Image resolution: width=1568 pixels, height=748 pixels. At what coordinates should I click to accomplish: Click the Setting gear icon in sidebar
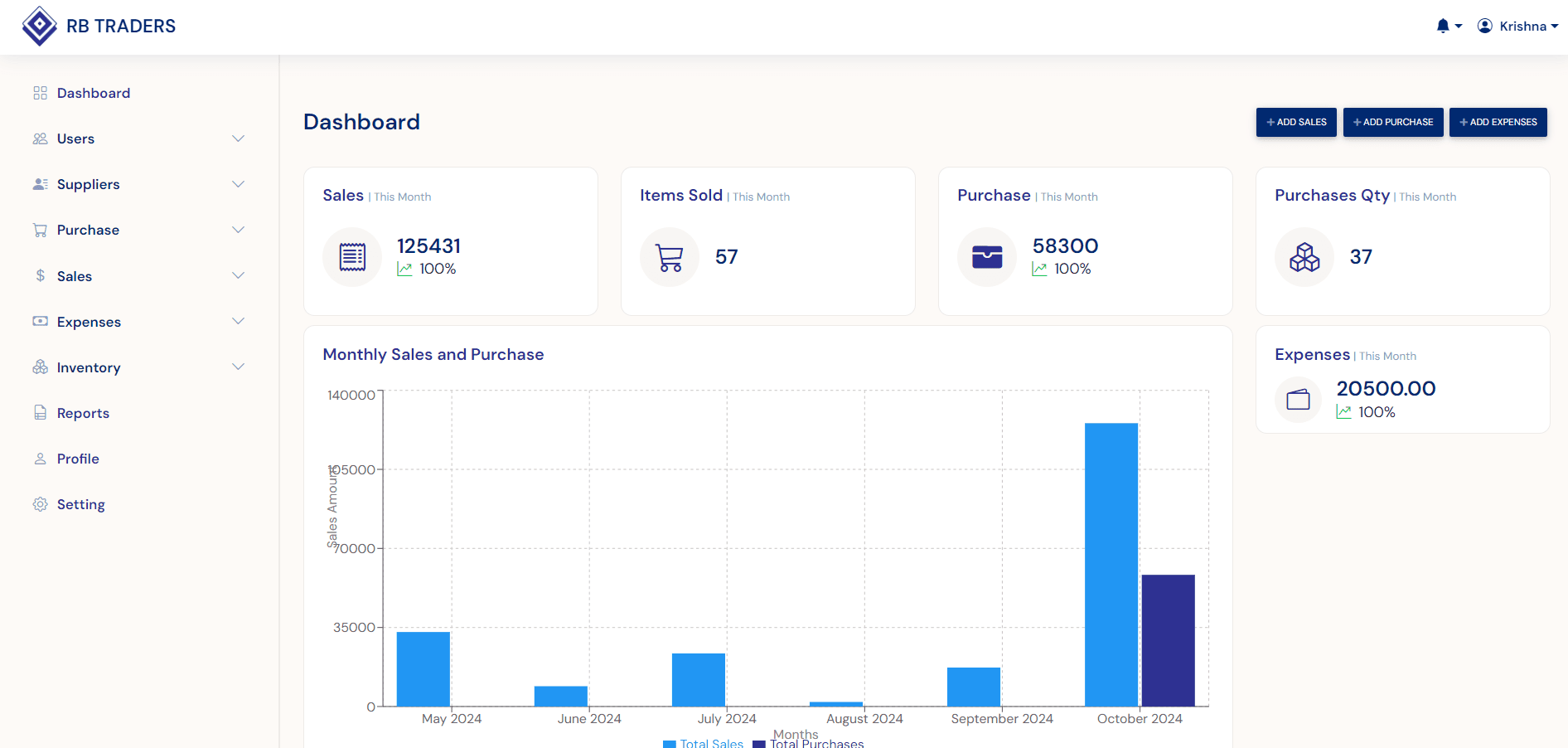40,504
